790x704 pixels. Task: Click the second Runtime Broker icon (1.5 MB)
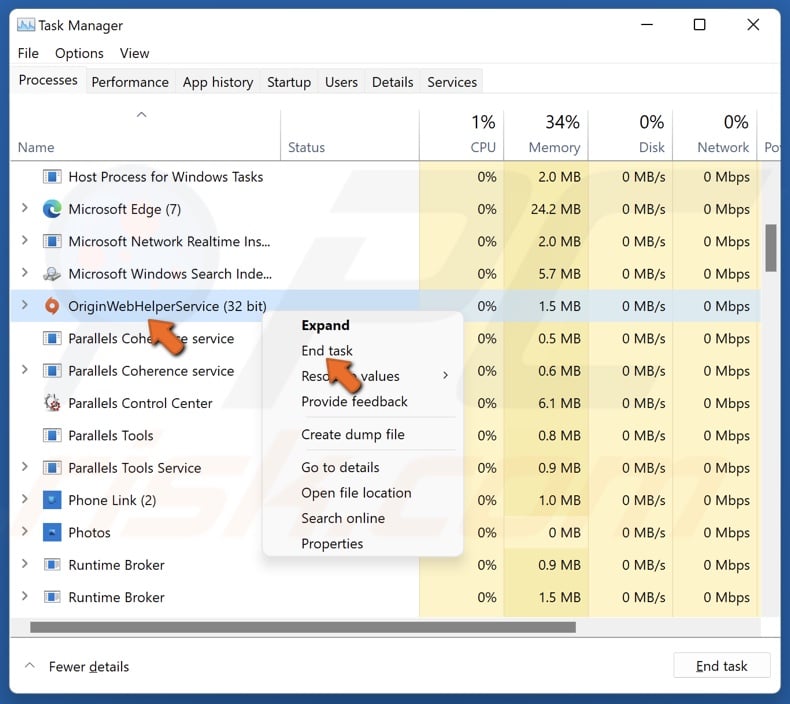click(x=52, y=597)
